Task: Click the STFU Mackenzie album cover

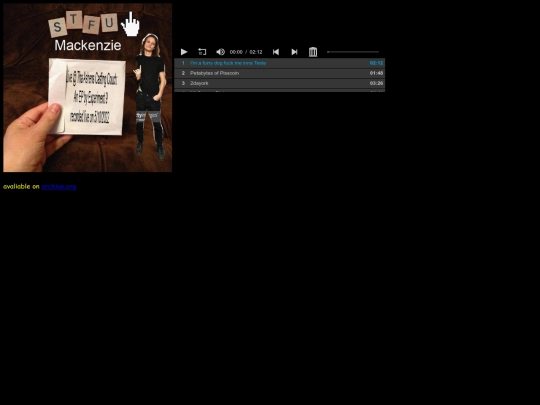Action: [x=87, y=87]
